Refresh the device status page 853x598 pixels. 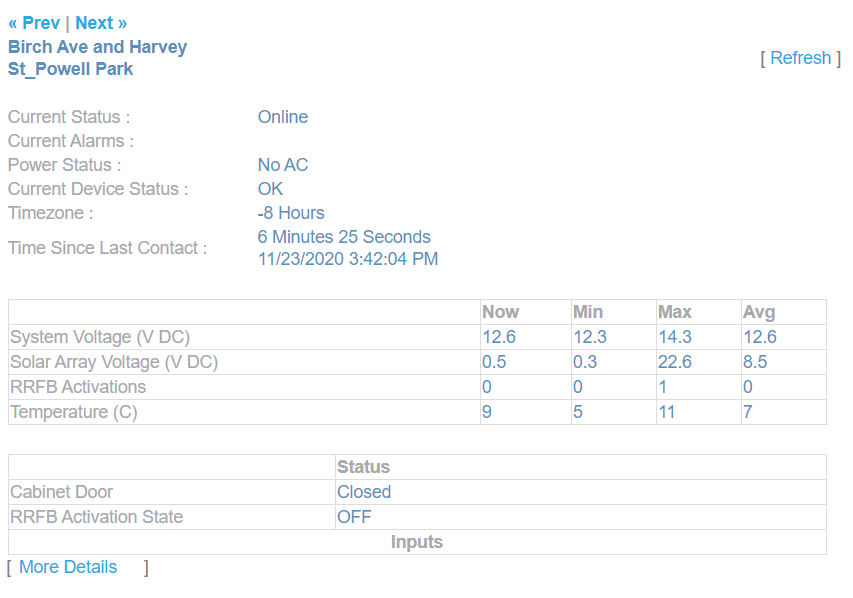(x=800, y=58)
